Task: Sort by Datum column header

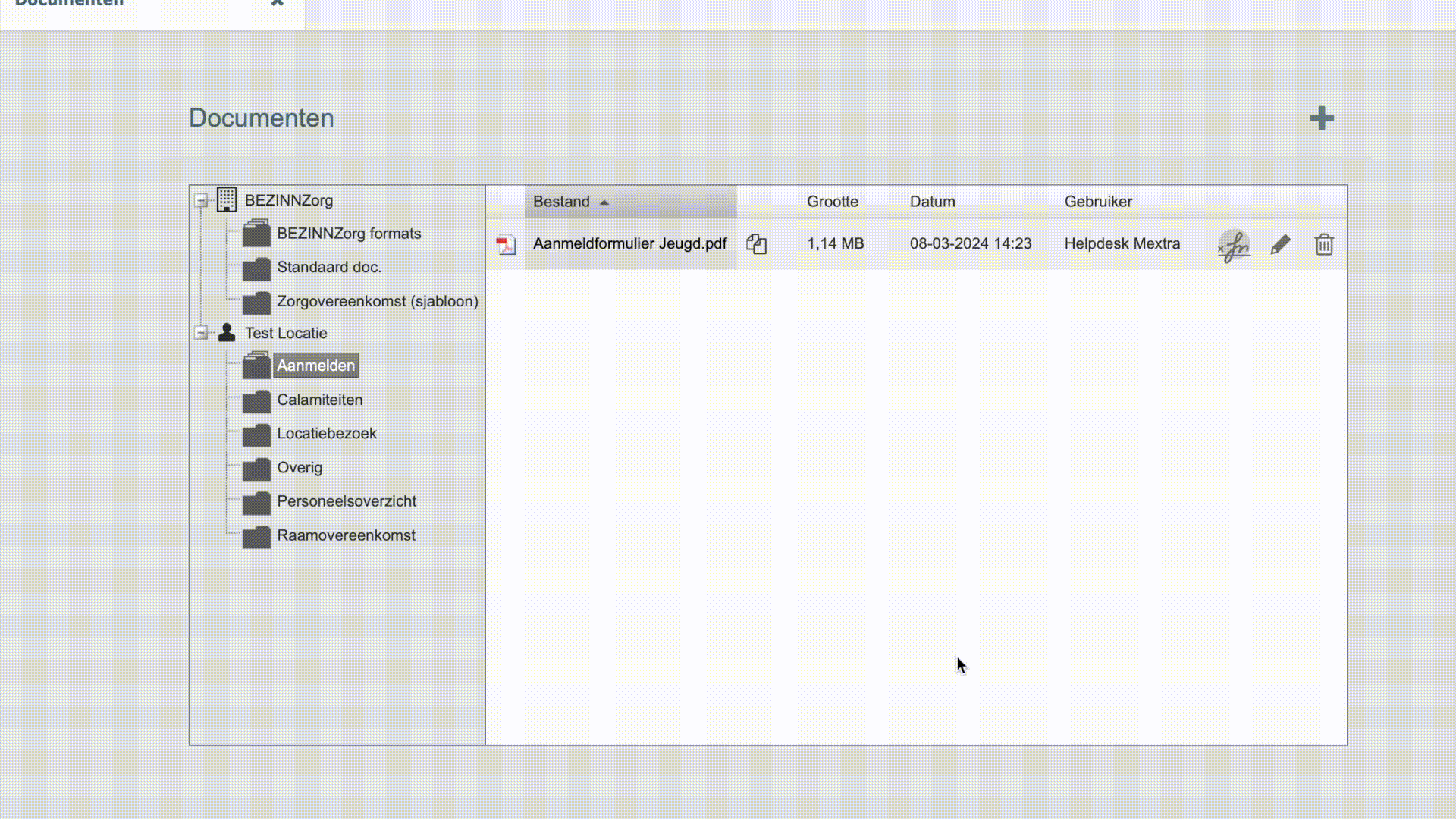Action: point(932,202)
